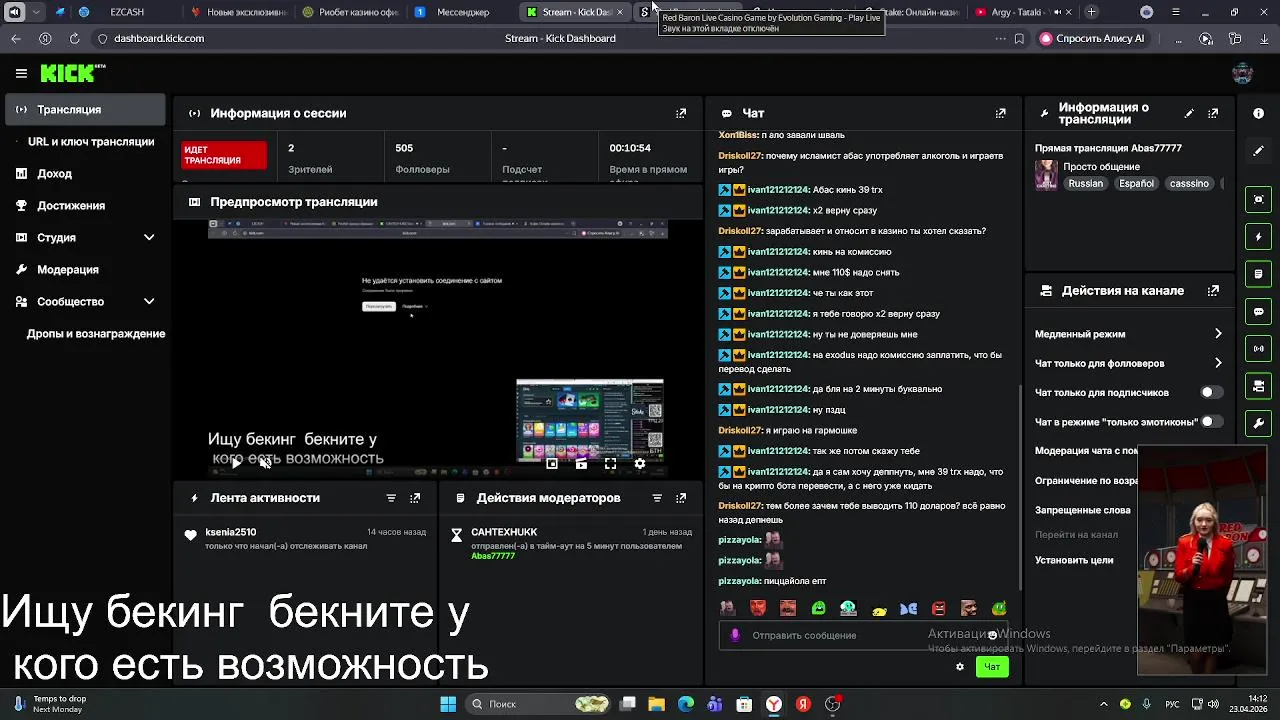Image resolution: width=1280 pixels, height=720 pixels.
Task: Open stream preview settings gear
Action: [x=640, y=463]
